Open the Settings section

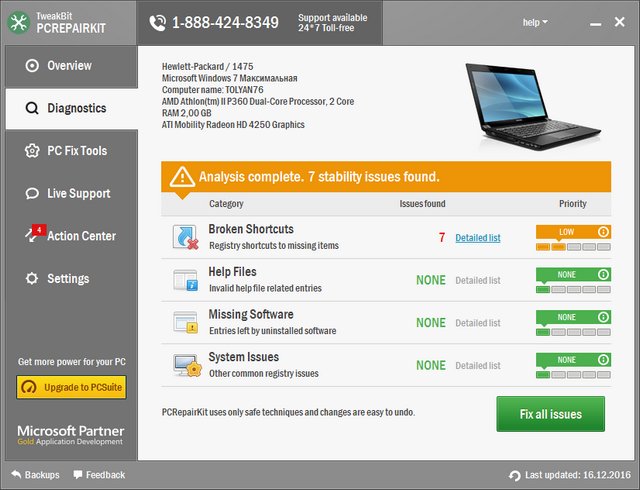71,279
